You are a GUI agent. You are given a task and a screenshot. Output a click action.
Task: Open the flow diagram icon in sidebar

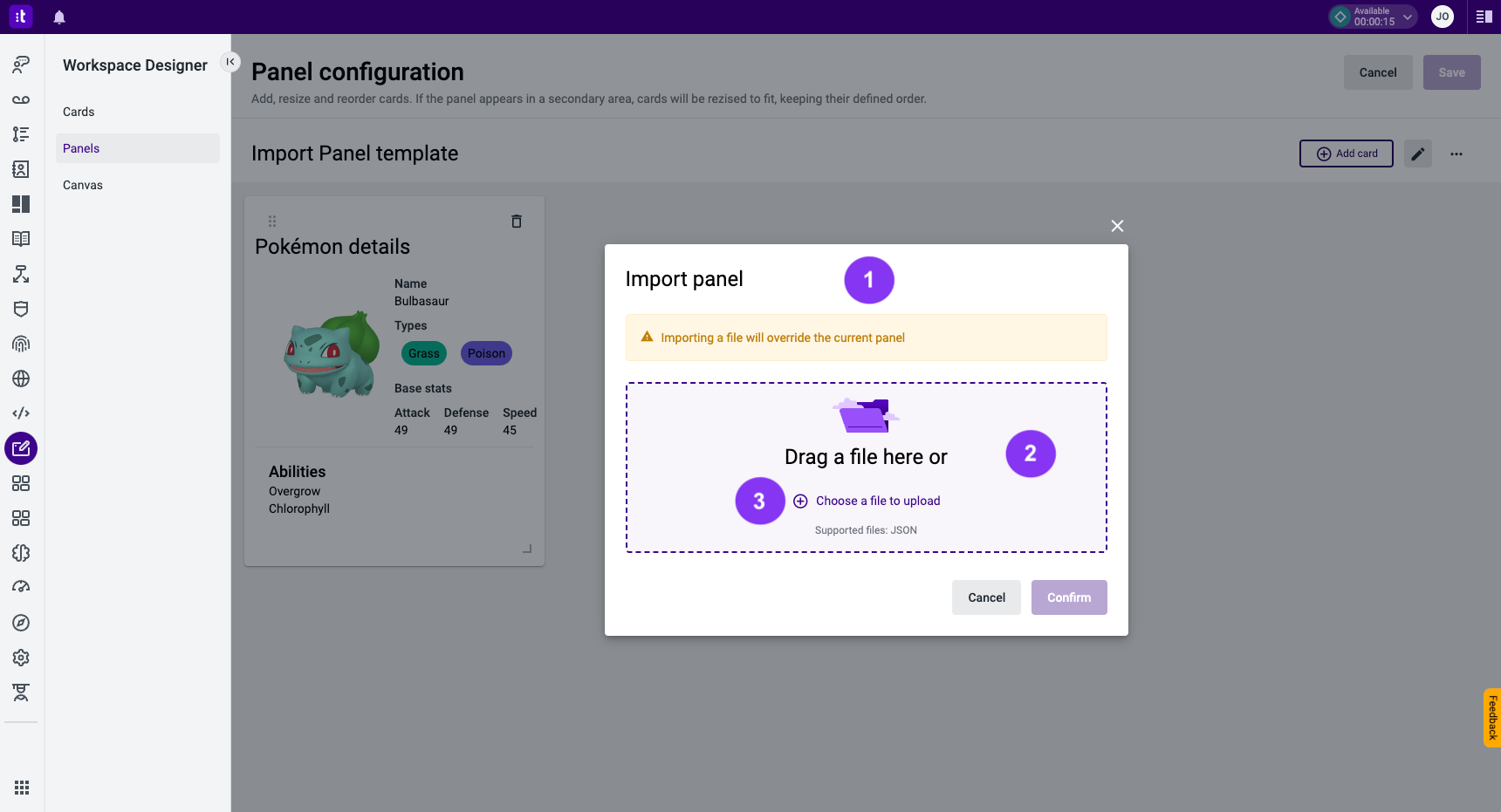pyautogui.click(x=21, y=274)
